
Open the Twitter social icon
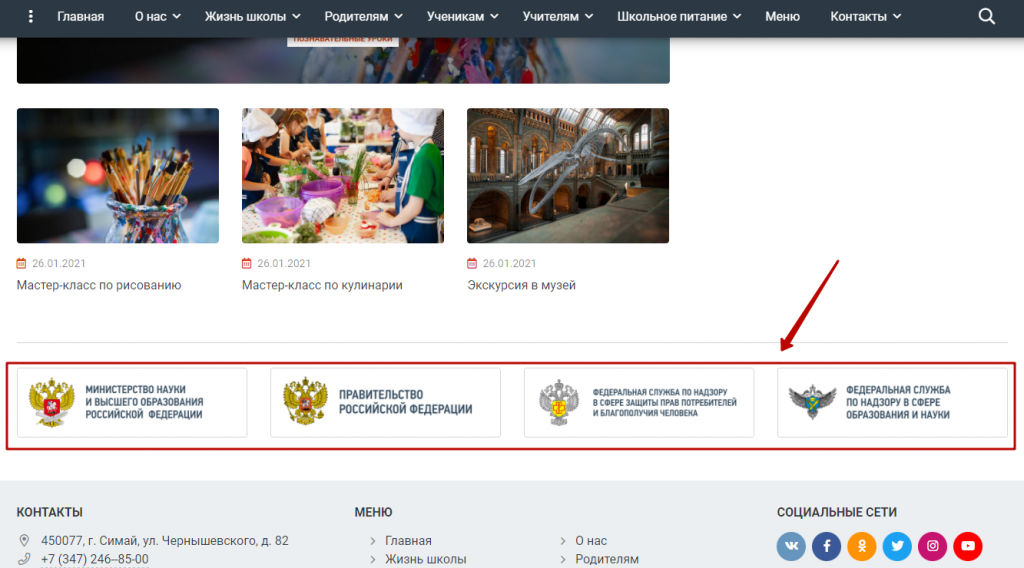[897, 546]
